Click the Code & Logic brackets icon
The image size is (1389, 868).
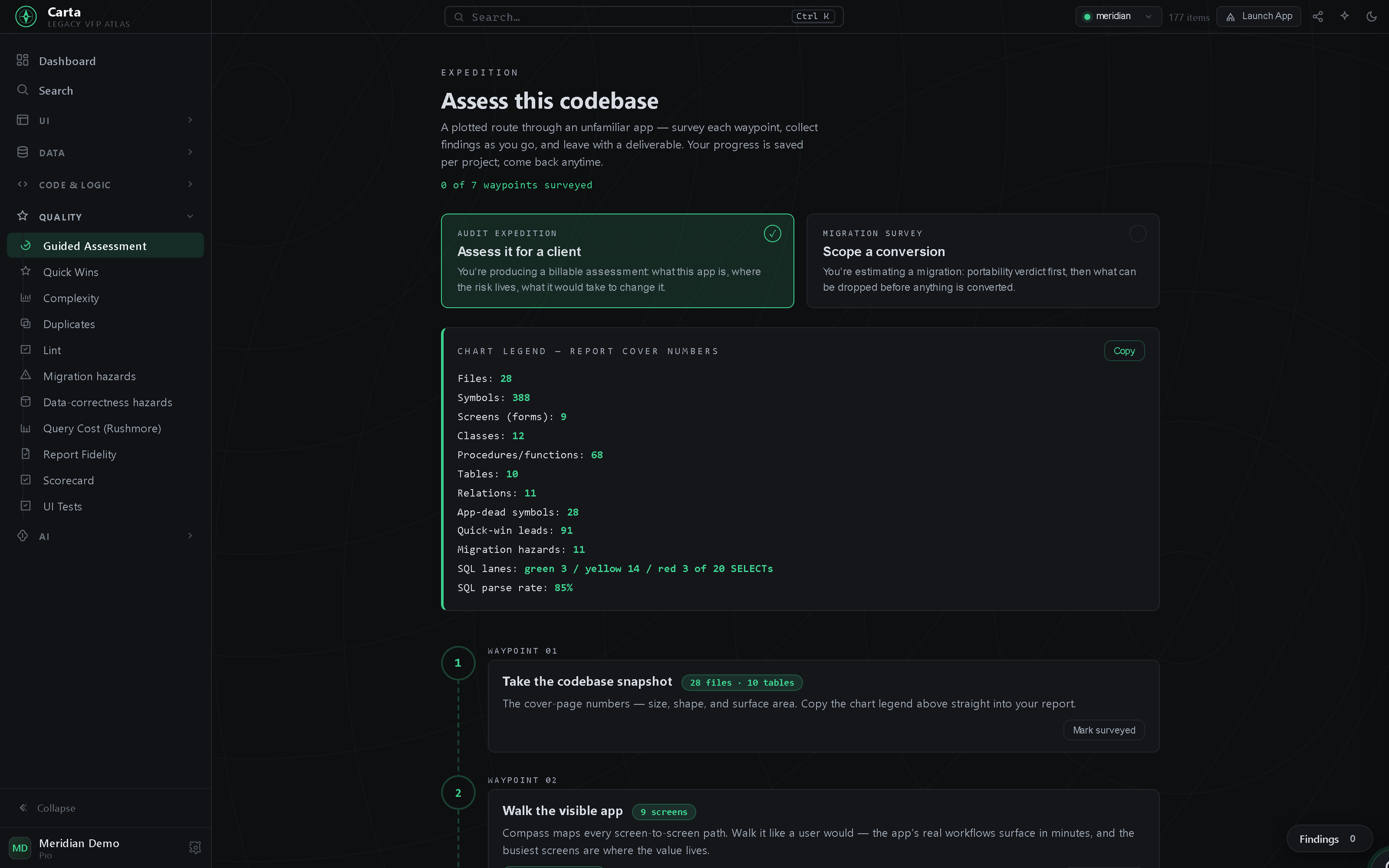pyautogui.click(x=23, y=184)
